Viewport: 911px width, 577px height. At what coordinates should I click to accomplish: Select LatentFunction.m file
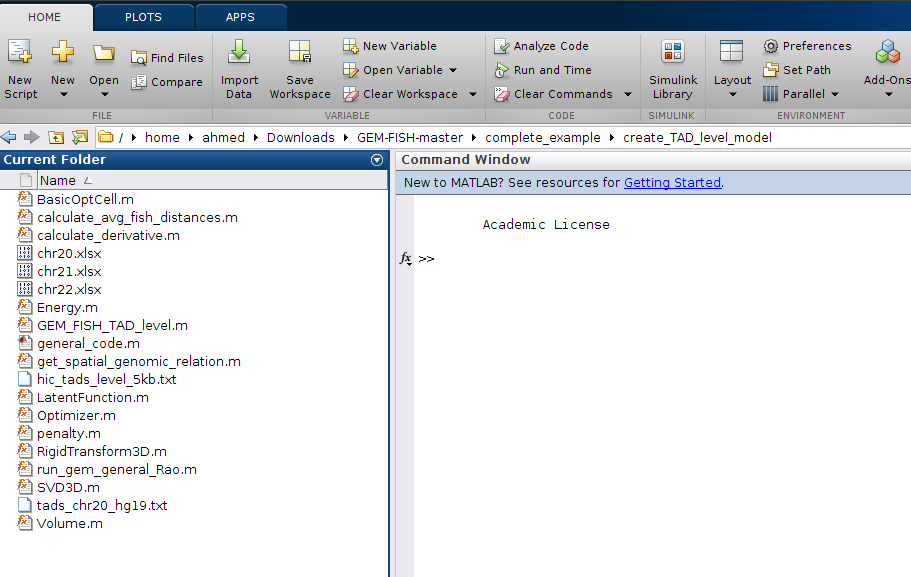pyautogui.click(x=93, y=397)
